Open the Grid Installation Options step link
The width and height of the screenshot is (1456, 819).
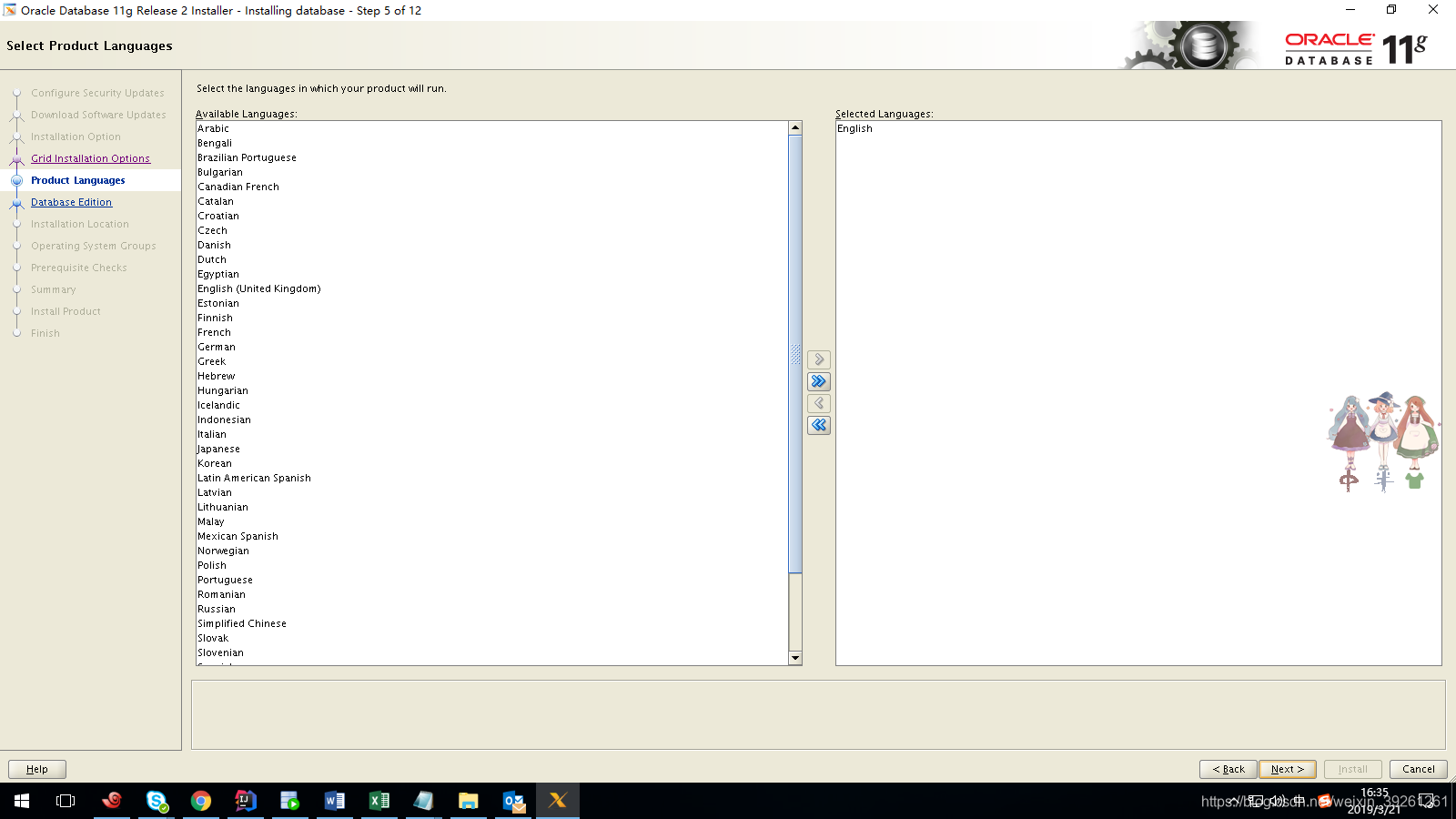[x=90, y=158]
